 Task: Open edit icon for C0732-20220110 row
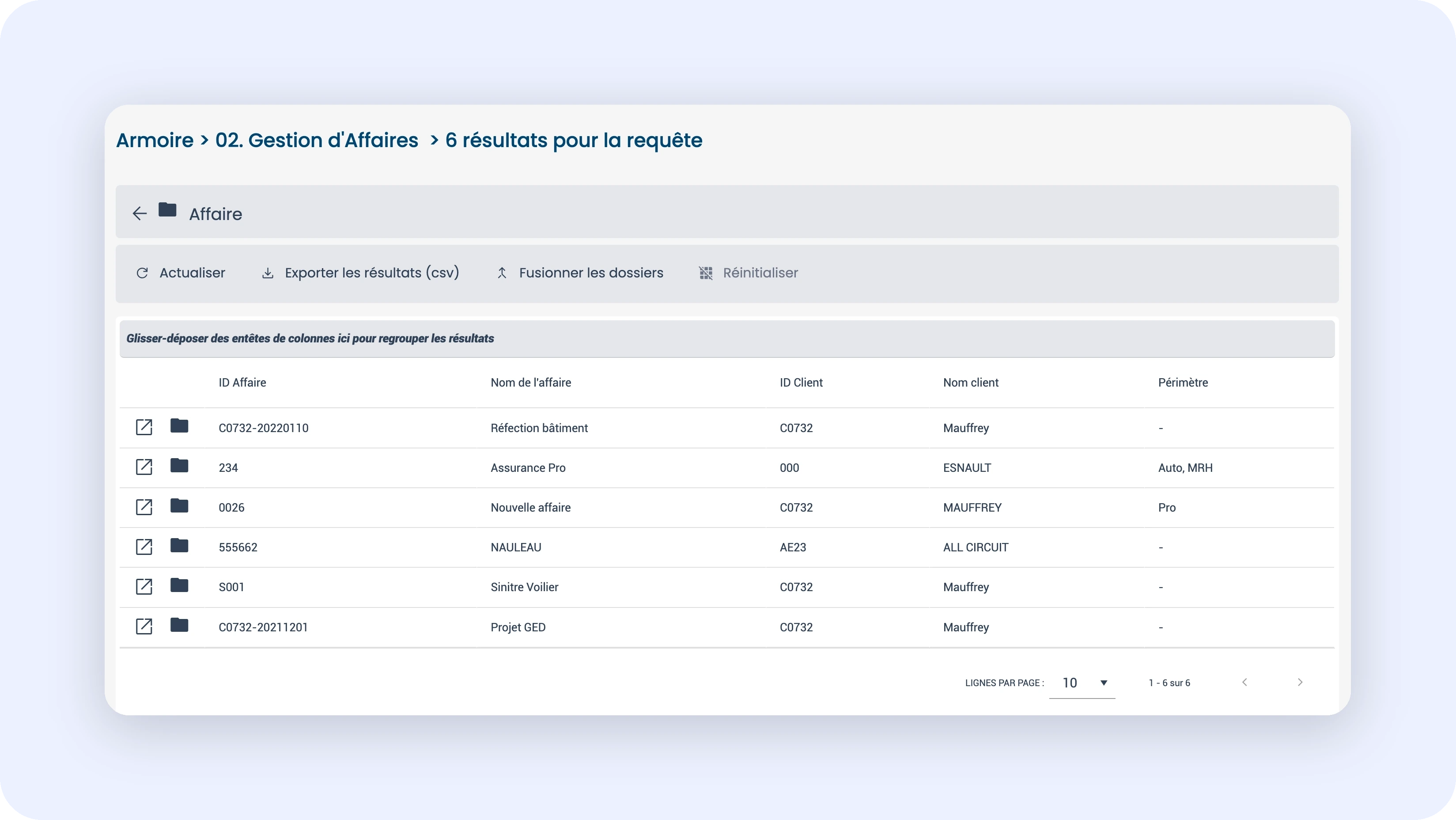[144, 428]
